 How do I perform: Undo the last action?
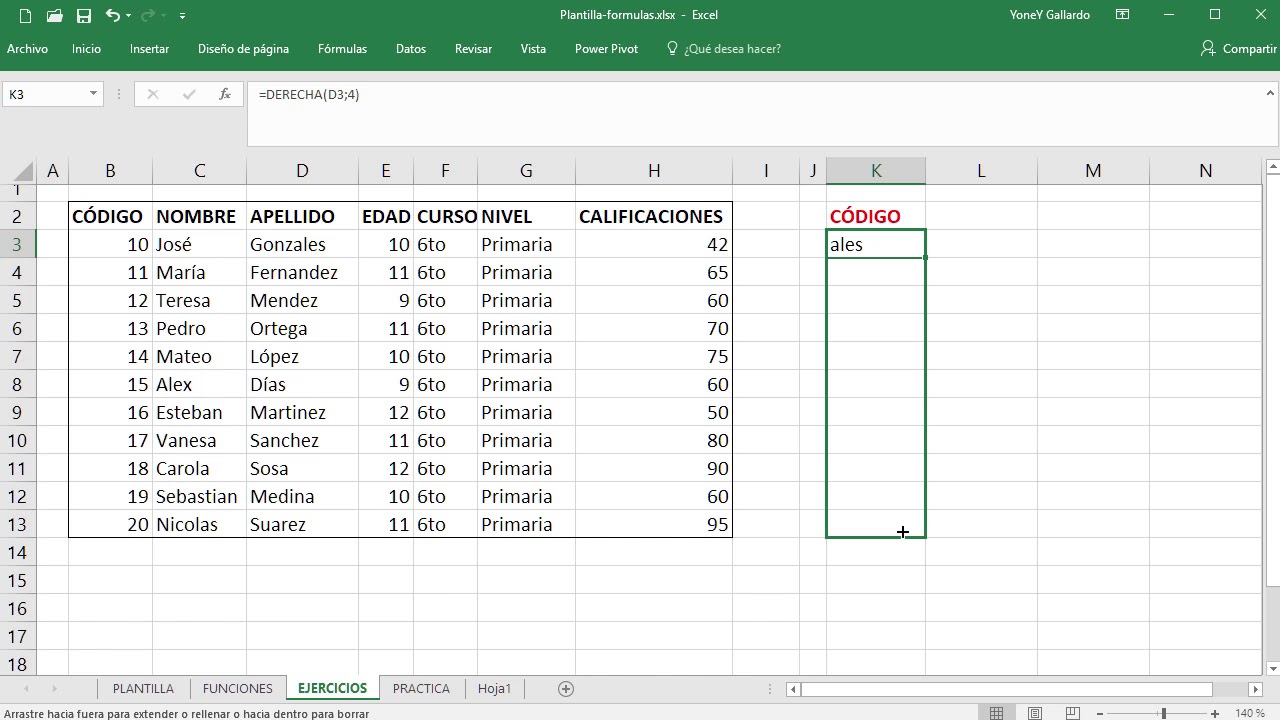click(x=112, y=16)
